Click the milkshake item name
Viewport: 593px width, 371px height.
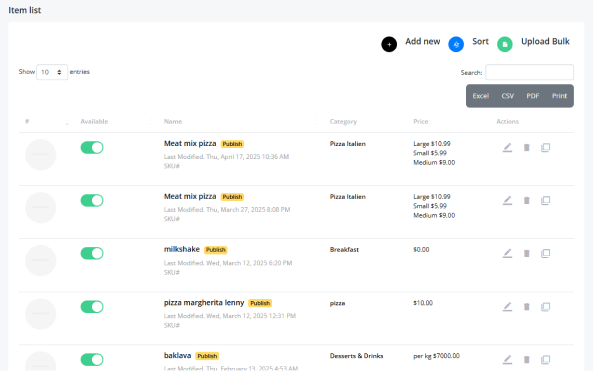click(182, 249)
